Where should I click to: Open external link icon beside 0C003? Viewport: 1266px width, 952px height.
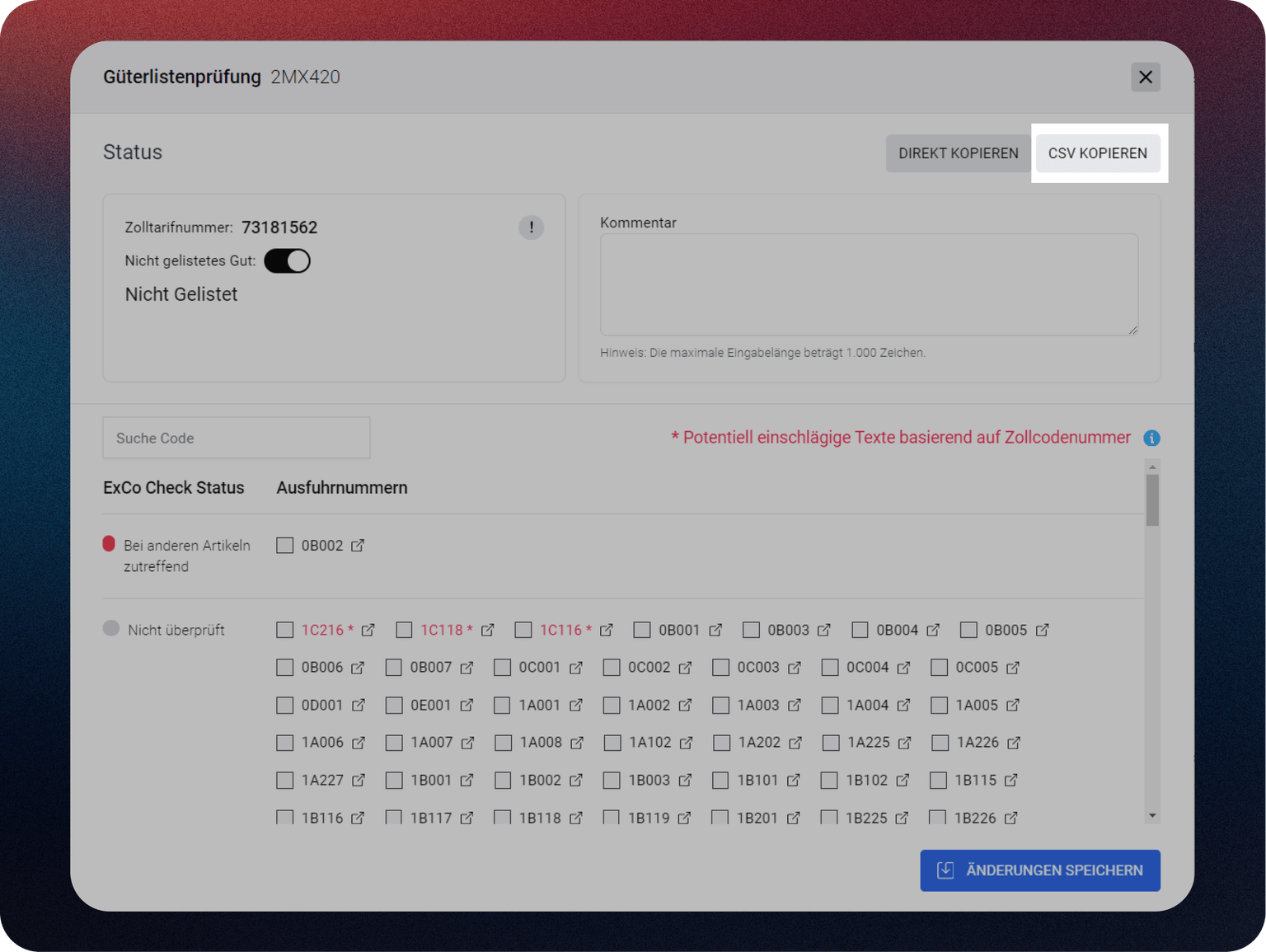(795, 668)
